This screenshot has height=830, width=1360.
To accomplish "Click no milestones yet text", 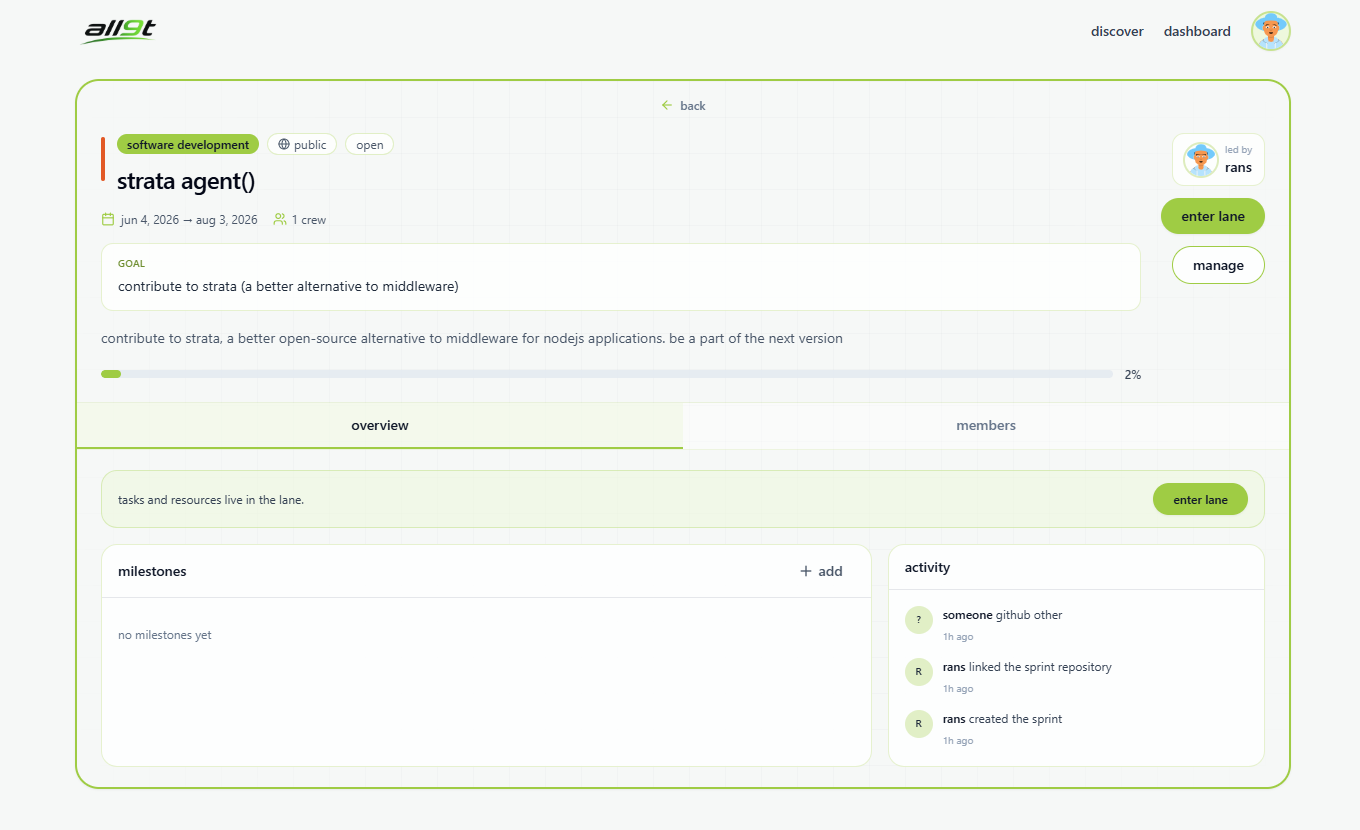I will 165,634.
